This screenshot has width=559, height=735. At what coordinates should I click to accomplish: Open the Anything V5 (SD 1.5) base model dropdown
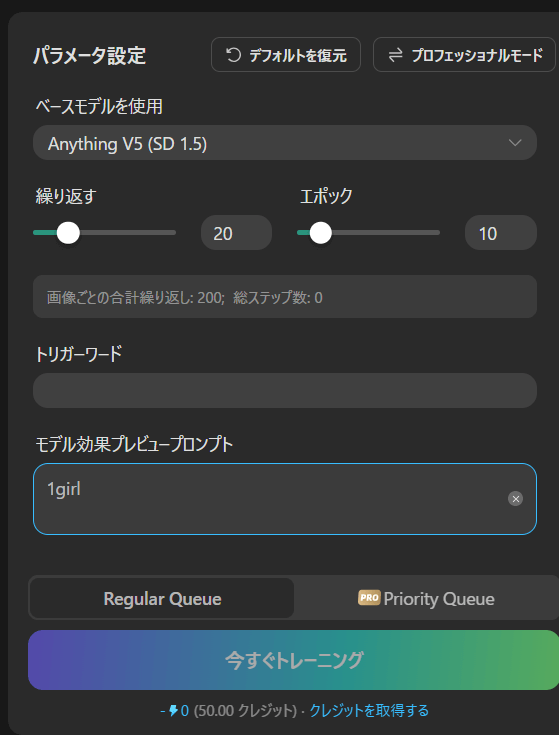pos(285,143)
